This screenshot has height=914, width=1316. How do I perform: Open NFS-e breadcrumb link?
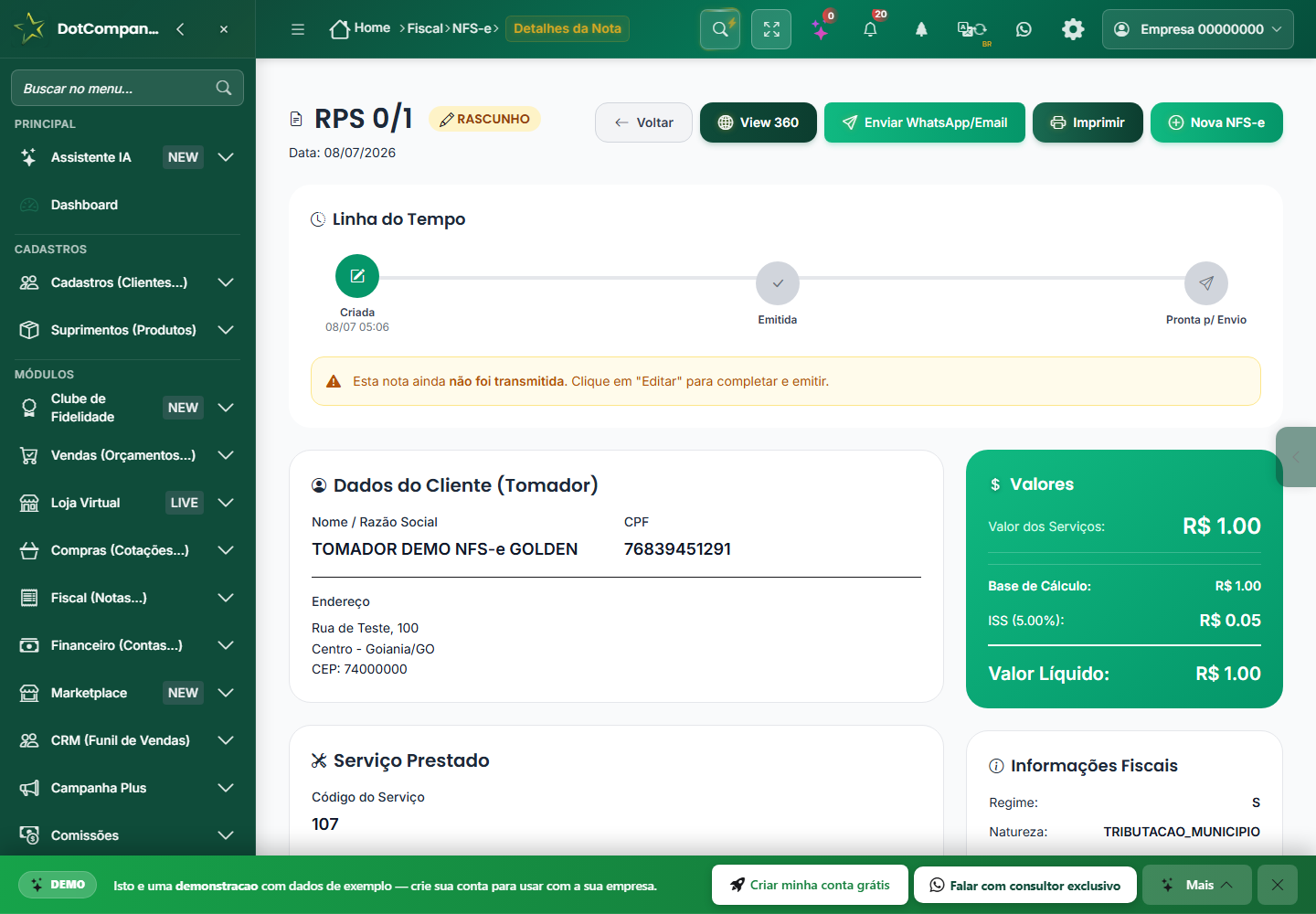[x=472, y=28]
